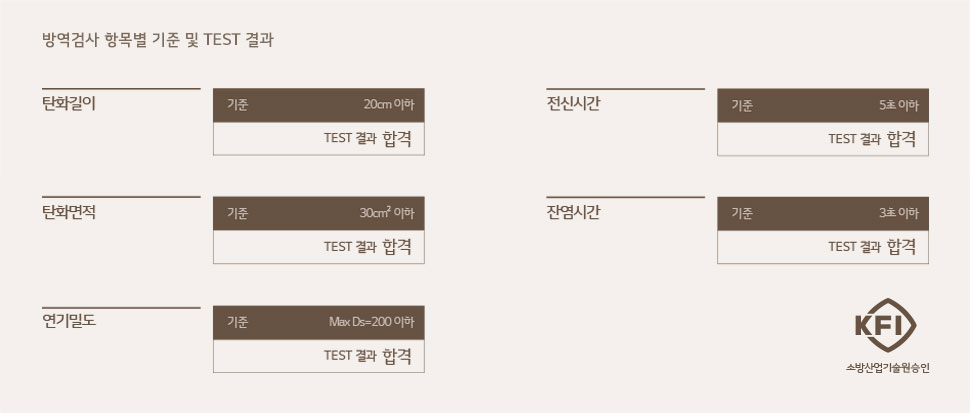Select the 소방산업기술원승인 caption under the logo

click(x=888, y=368)
